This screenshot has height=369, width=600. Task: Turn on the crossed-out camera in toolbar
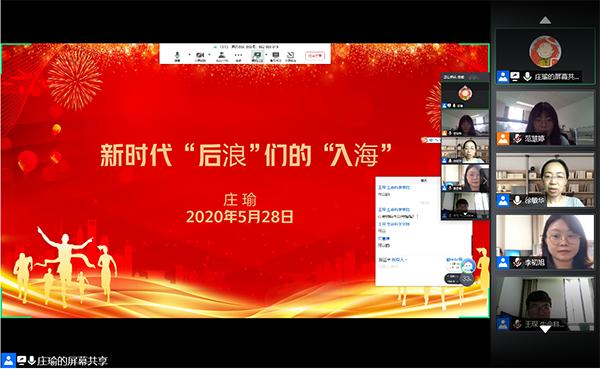[x=200, y=56]
